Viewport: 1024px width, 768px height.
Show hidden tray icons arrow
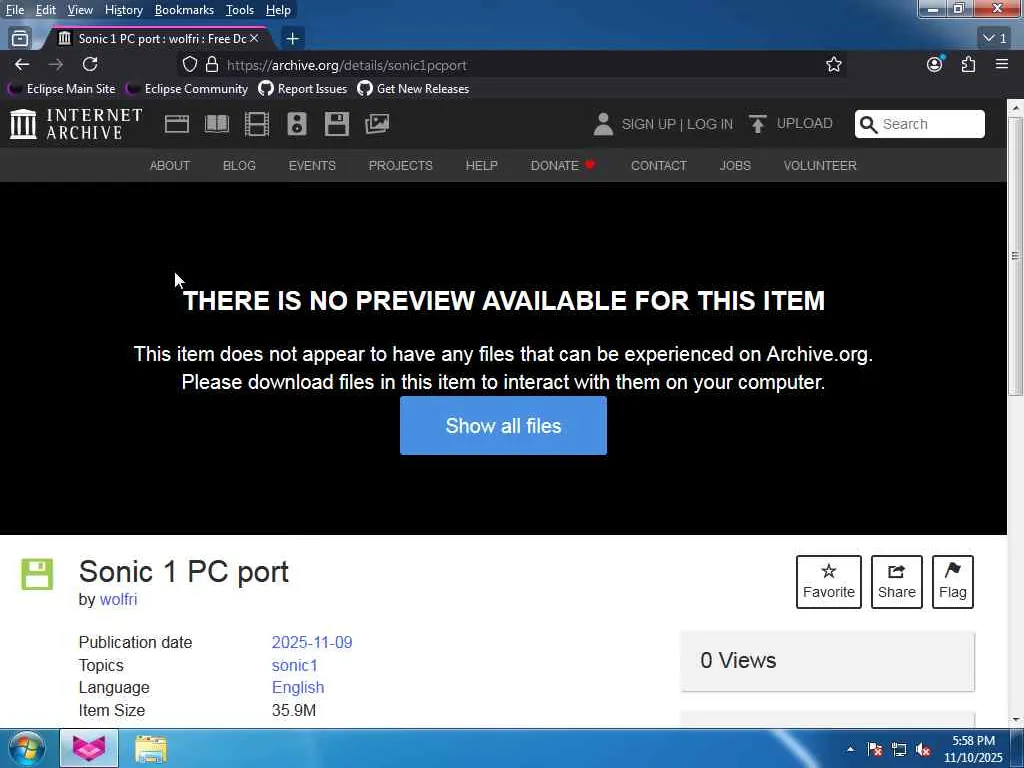(850, 750)
